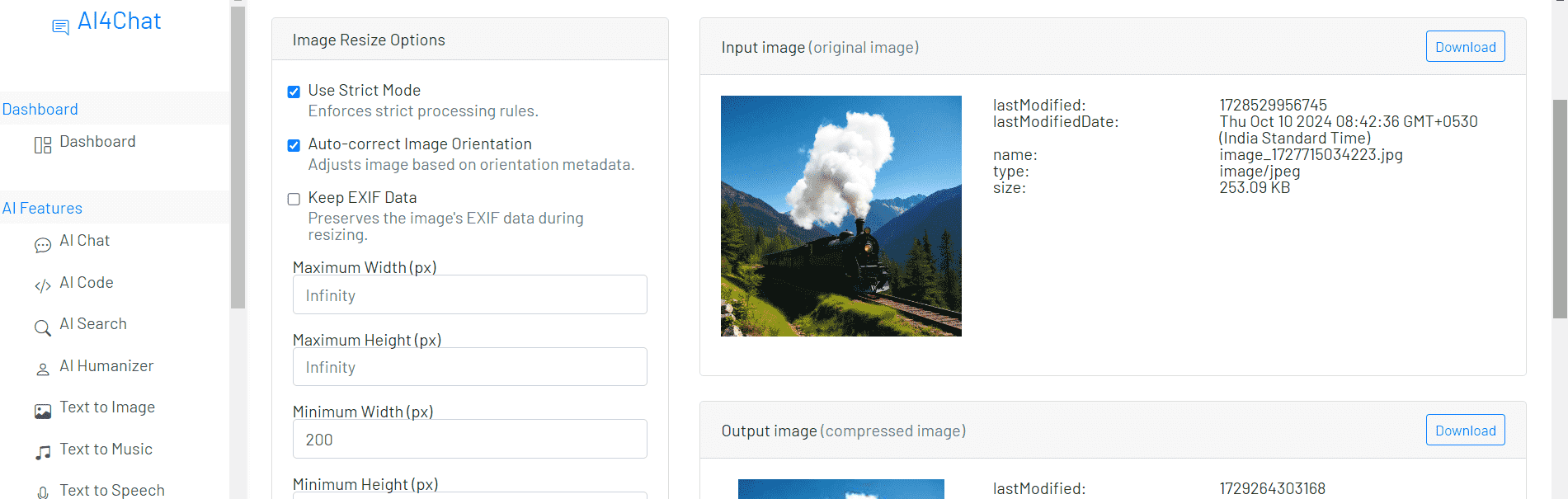This screenshot has height=499, width=1568.
Task: Click the AI4Chat brand name link
Action: coord(119,21)
